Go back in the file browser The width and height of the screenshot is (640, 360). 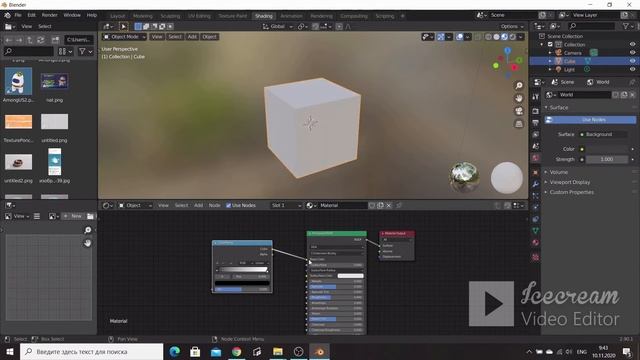click(x=9, y=40)
